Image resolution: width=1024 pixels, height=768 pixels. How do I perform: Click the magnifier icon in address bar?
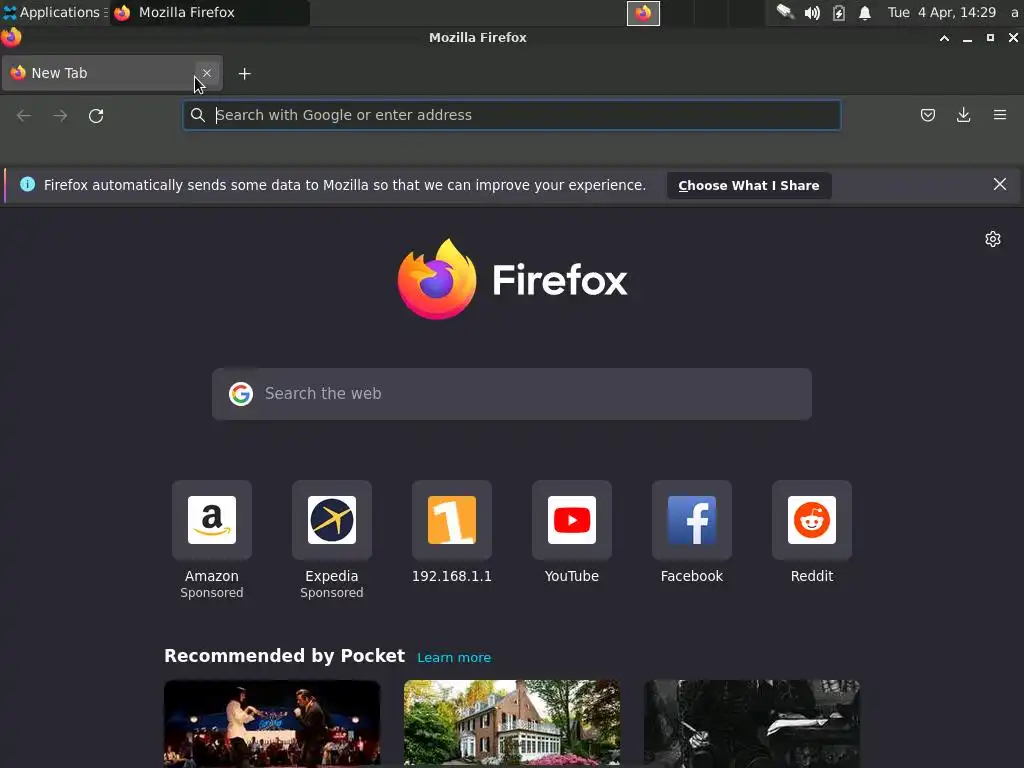pyautogui.click(x=198, y=115)
